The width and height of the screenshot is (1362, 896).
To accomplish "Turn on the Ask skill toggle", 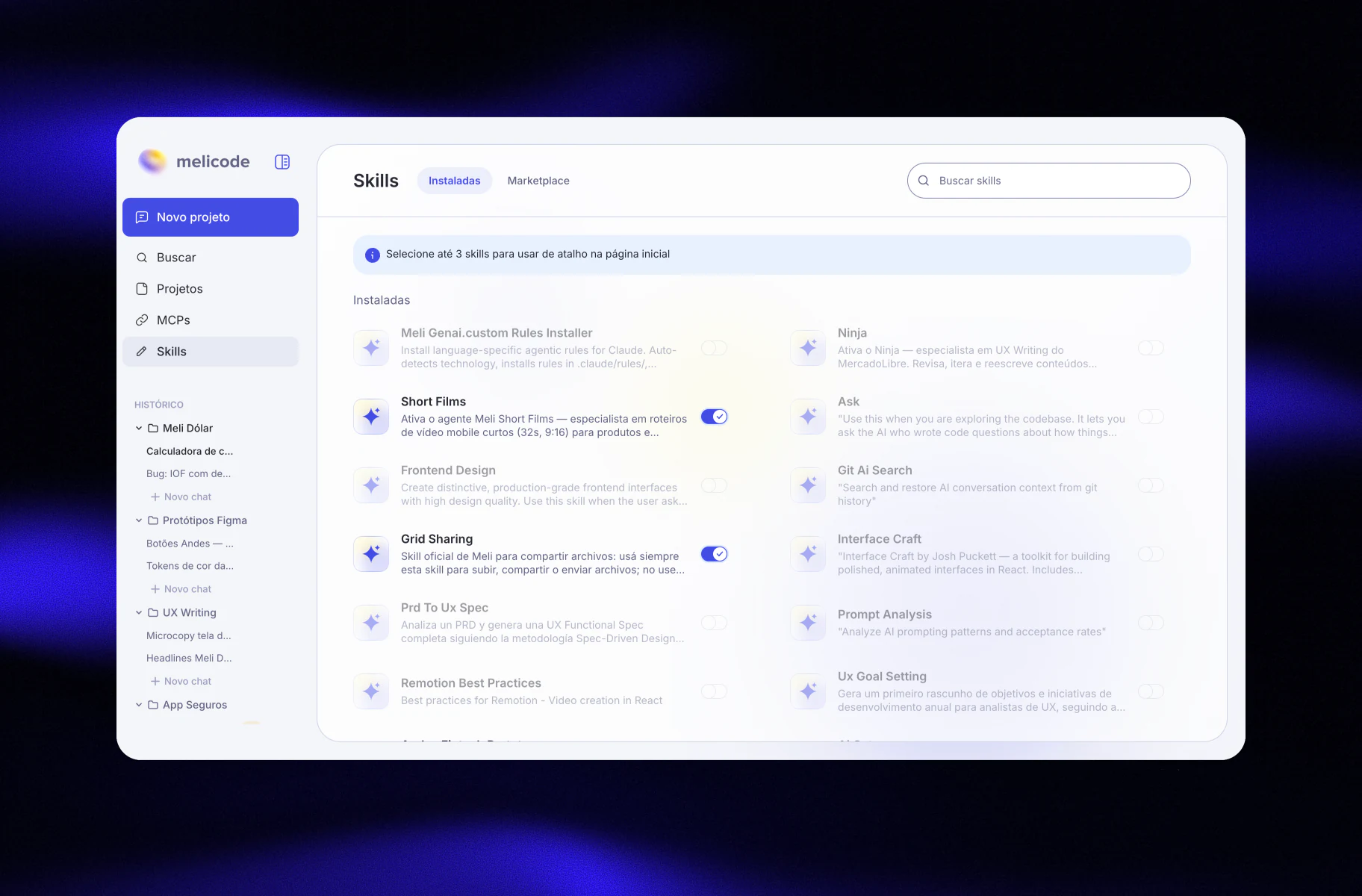I will click(1151, 417).
